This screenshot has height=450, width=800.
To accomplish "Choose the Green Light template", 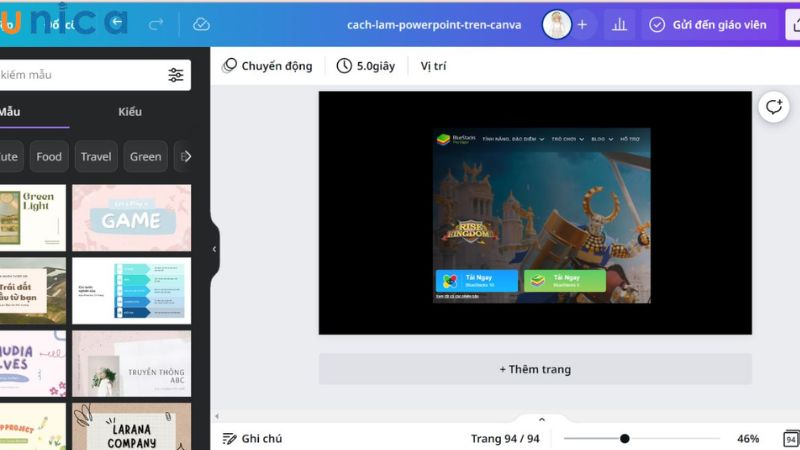I will click(x=33, y=218).
